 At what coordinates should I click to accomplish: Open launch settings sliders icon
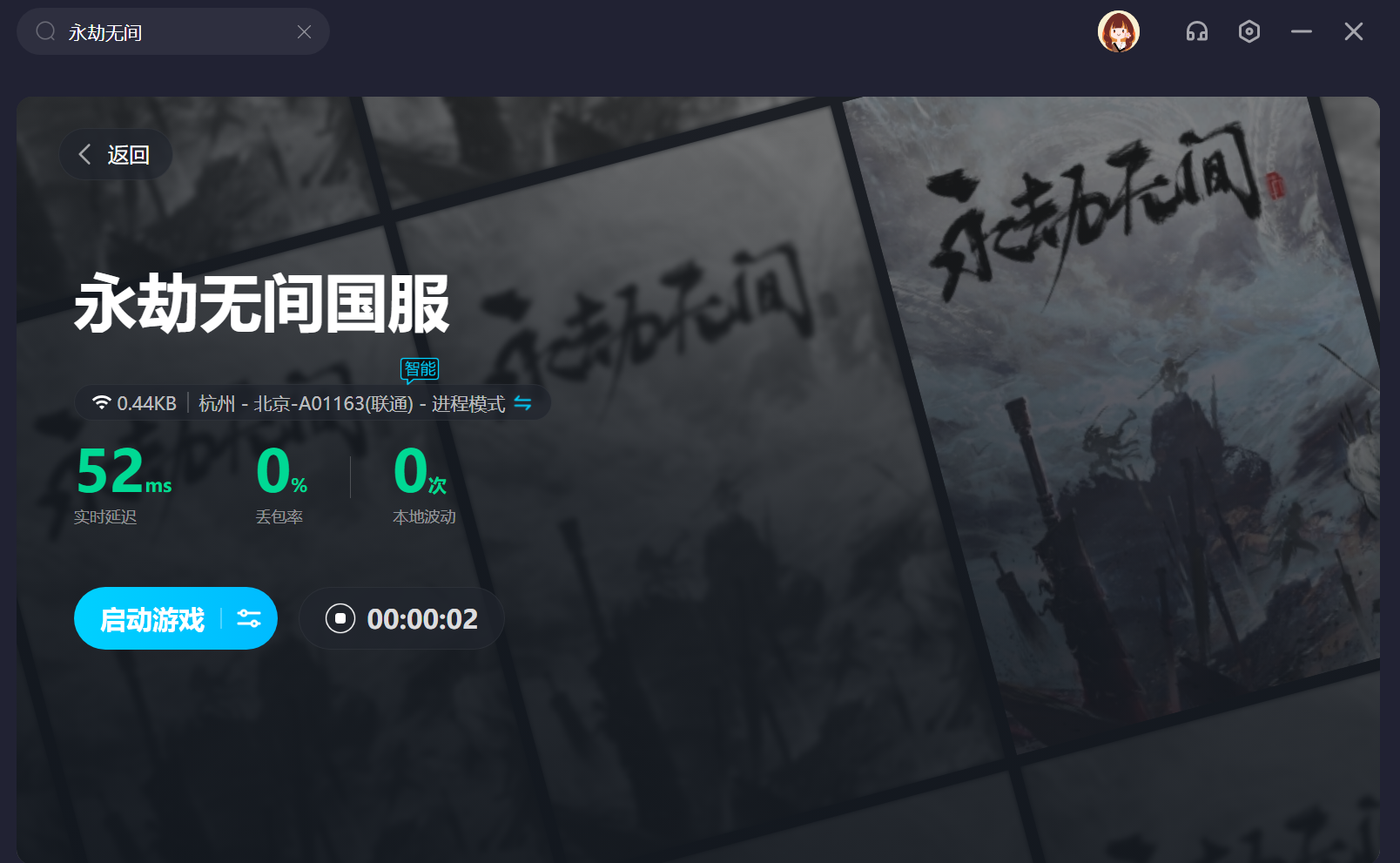[x=249, y=619]
